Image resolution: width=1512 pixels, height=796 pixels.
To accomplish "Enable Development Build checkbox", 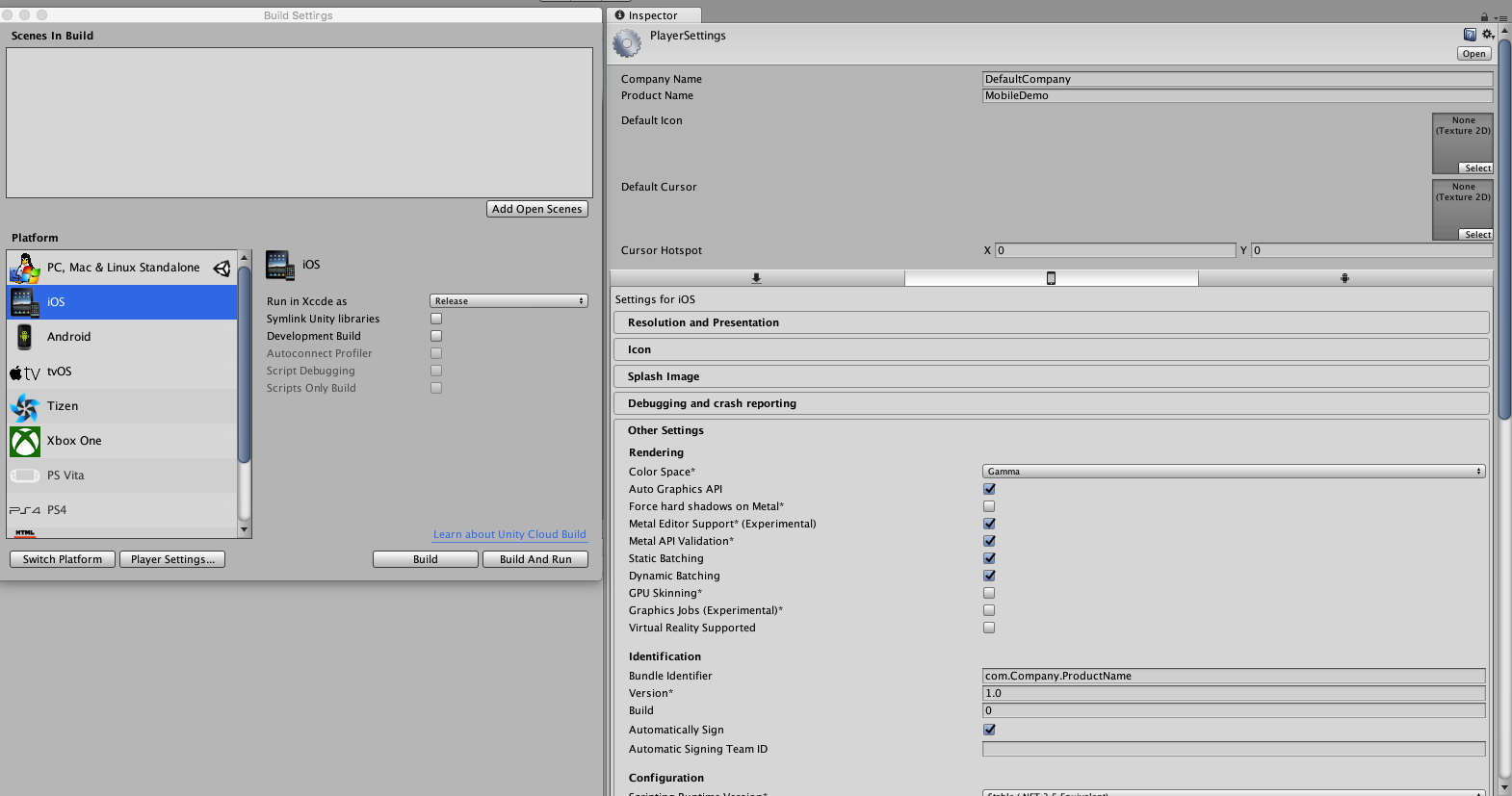I will pos(436,336).
